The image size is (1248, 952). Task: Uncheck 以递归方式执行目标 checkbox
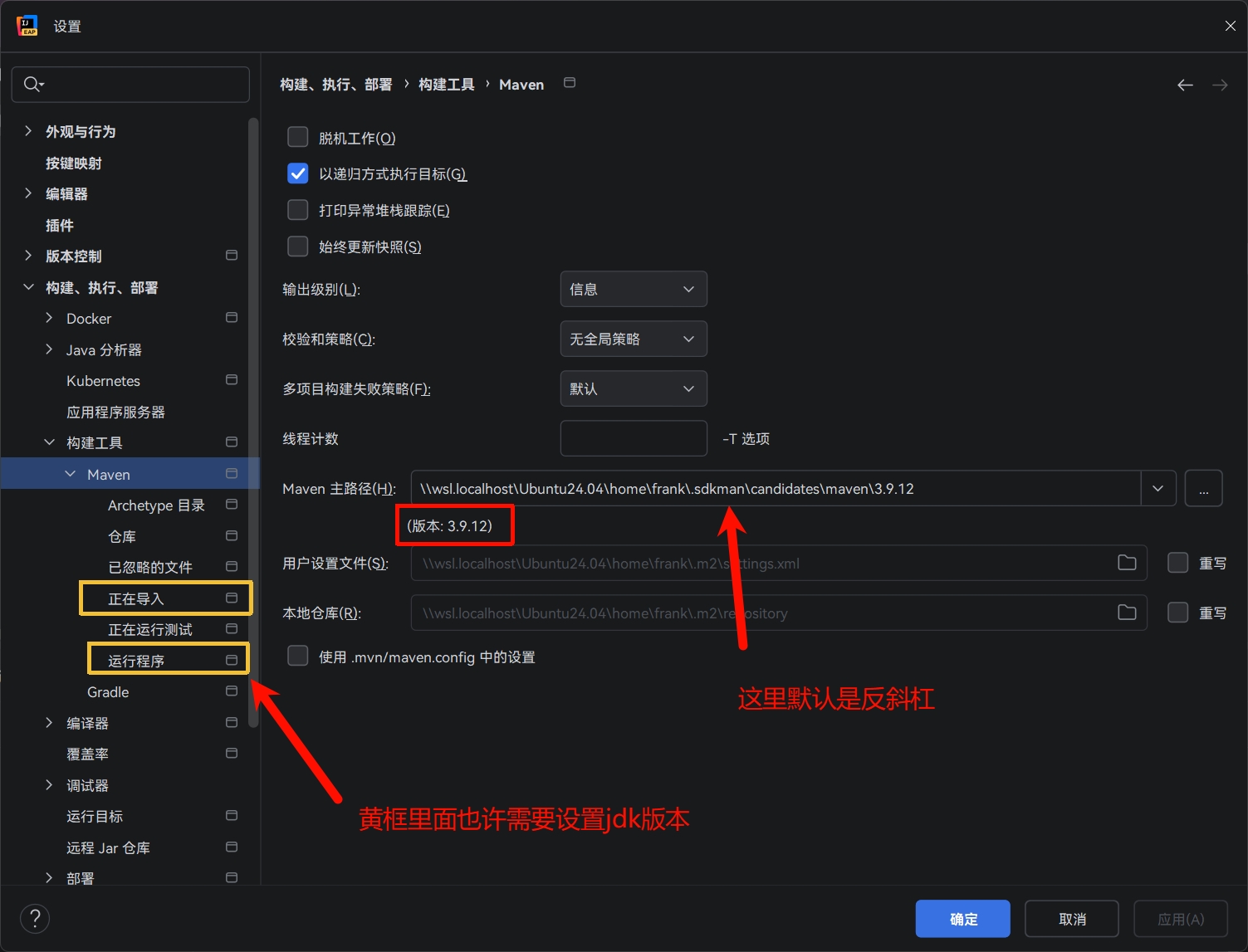pyautogui.click(x=297, y=173)
